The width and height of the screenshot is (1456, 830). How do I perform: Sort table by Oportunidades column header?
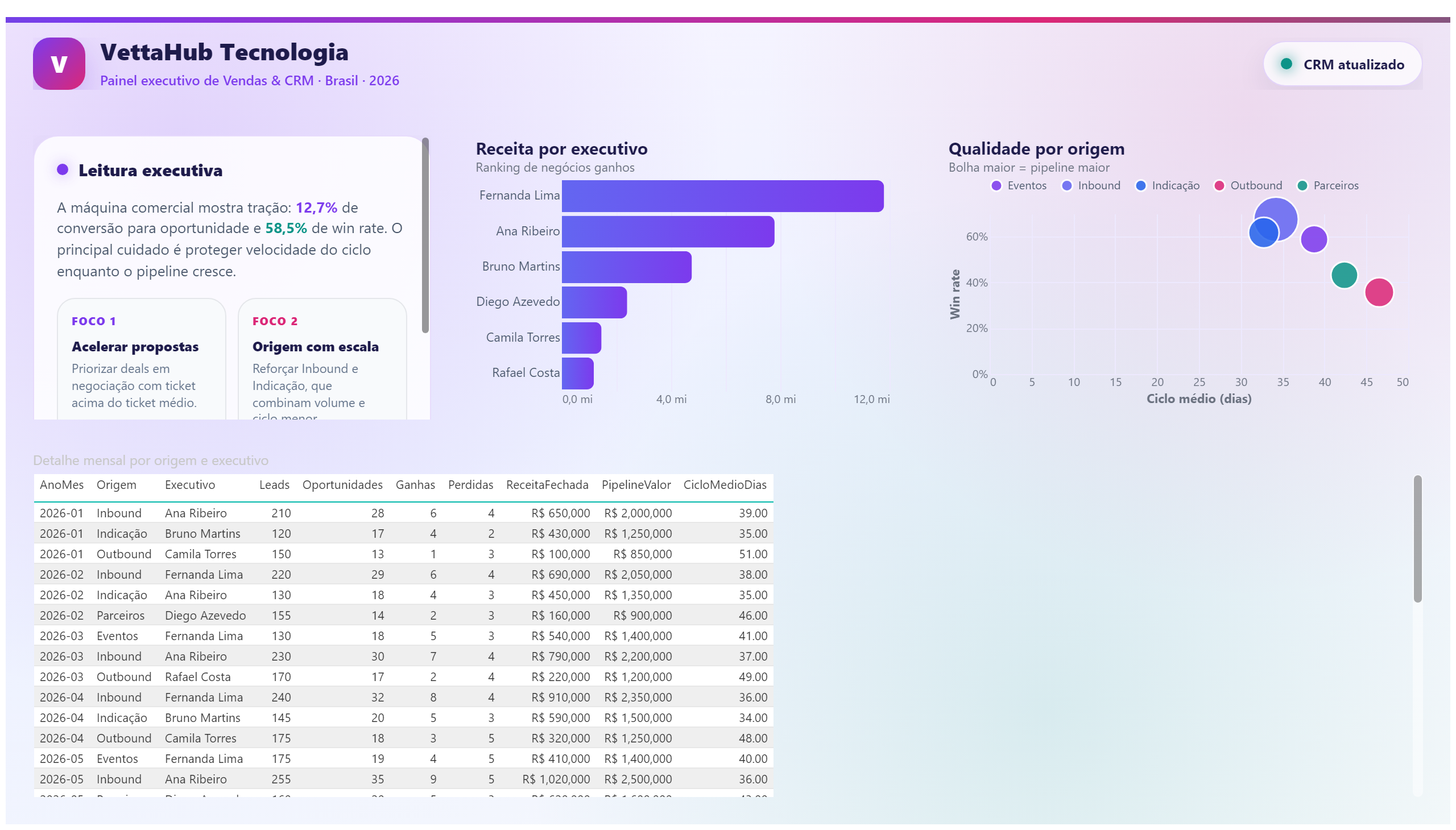pos(342,485)
